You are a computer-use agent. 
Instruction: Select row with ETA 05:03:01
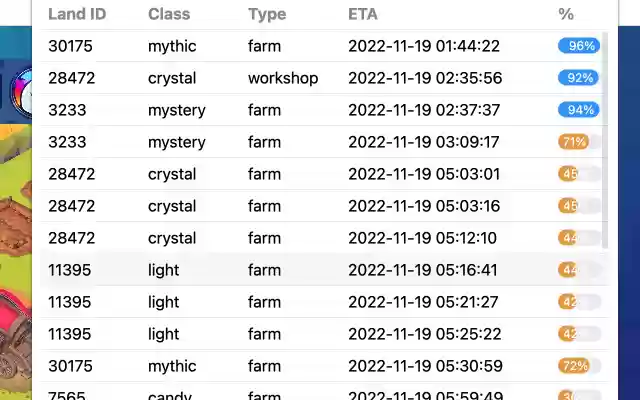(324, 174)
